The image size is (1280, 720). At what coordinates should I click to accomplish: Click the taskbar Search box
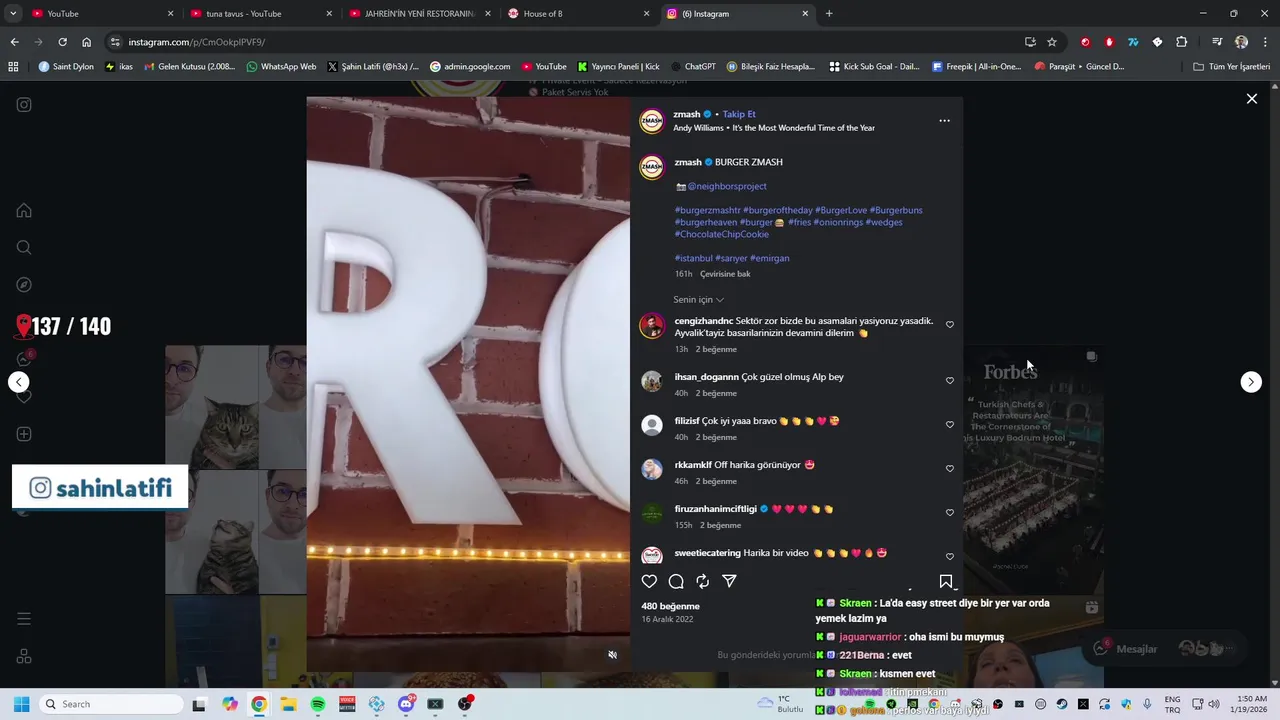point(111,704)
